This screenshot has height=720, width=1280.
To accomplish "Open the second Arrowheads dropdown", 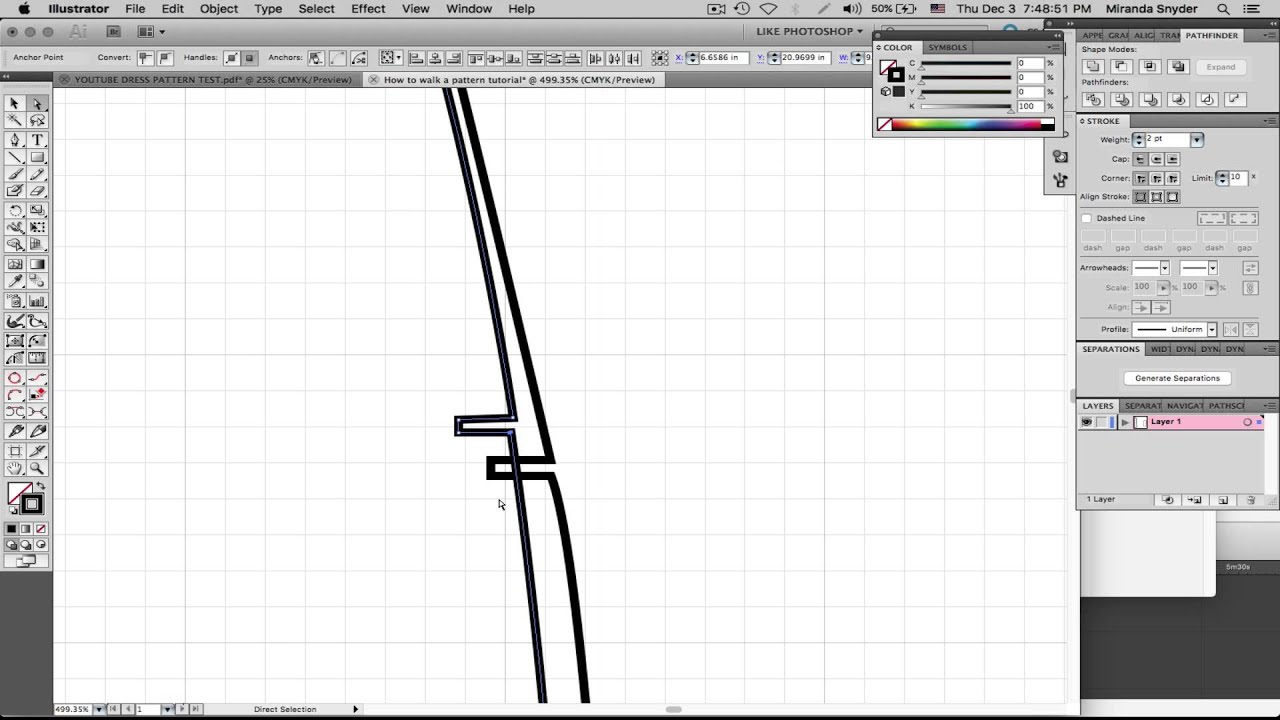I will [1212, 268].
